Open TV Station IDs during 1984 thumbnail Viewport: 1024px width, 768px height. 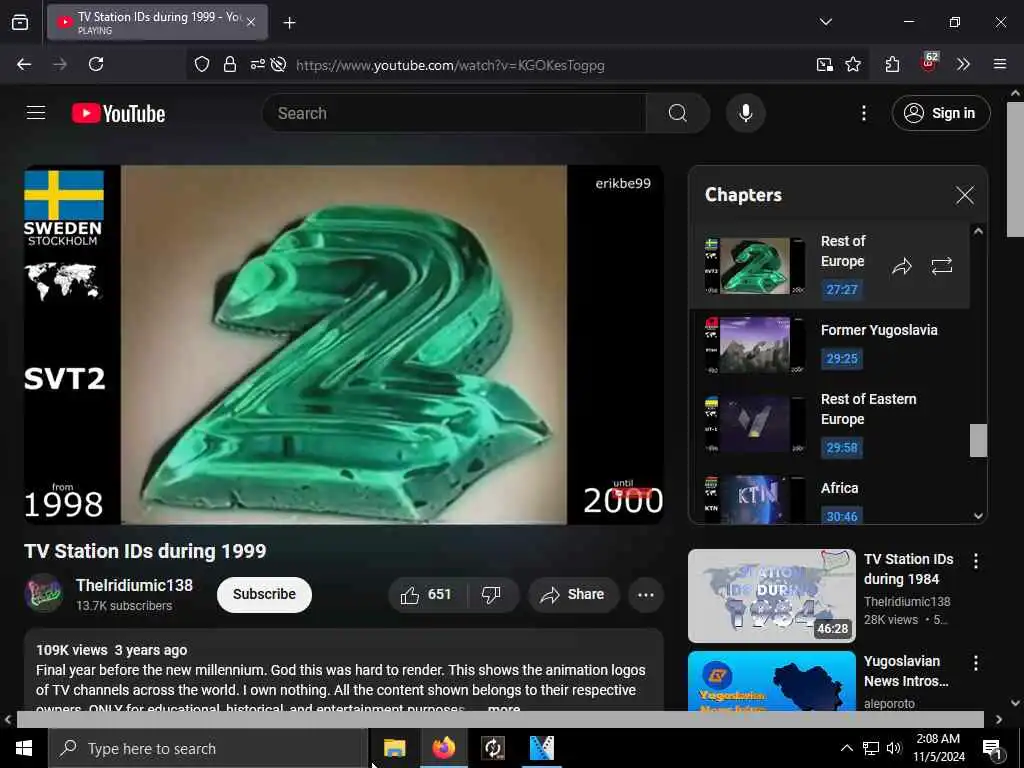[x=771, y=596]
